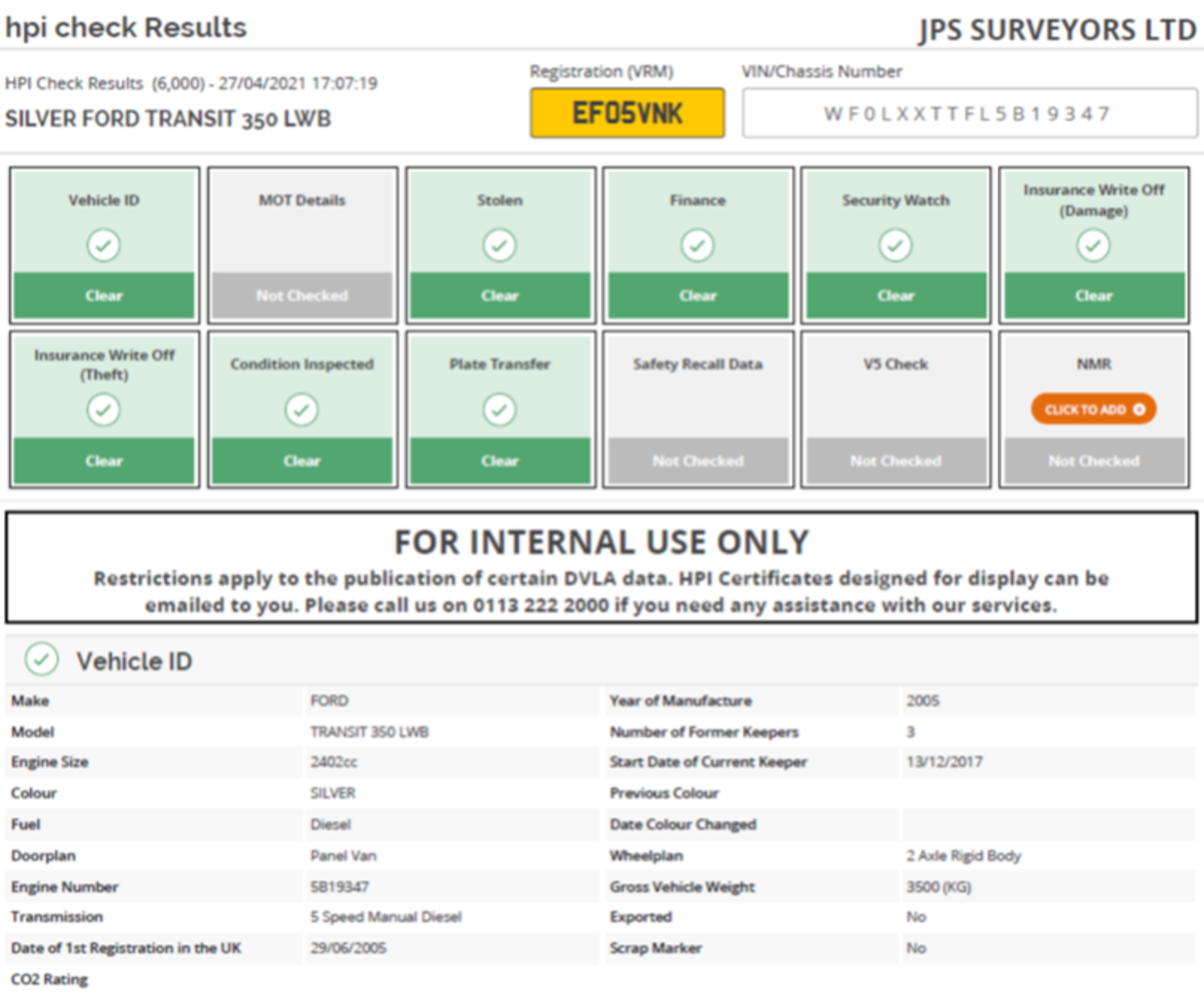Click Transmission value 5 Speed Manual Diesel
This screenshot has width=1204, height=1004.
point(386,917)
